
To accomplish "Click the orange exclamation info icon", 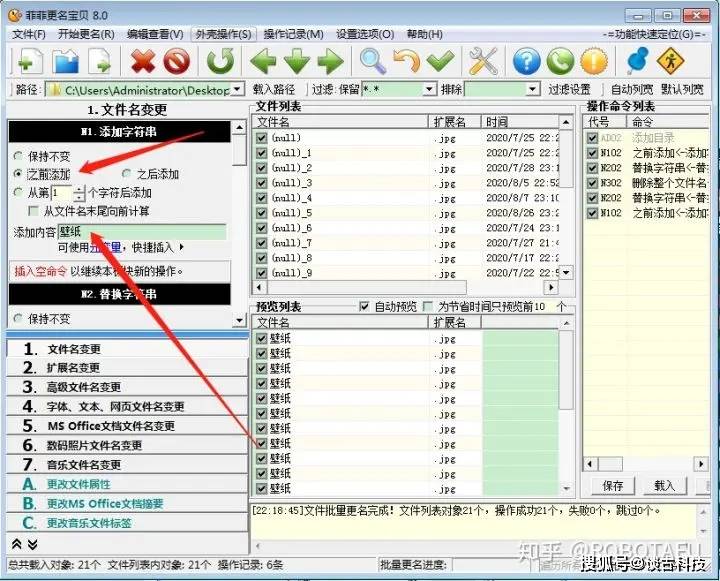I will tap(594, 61).
